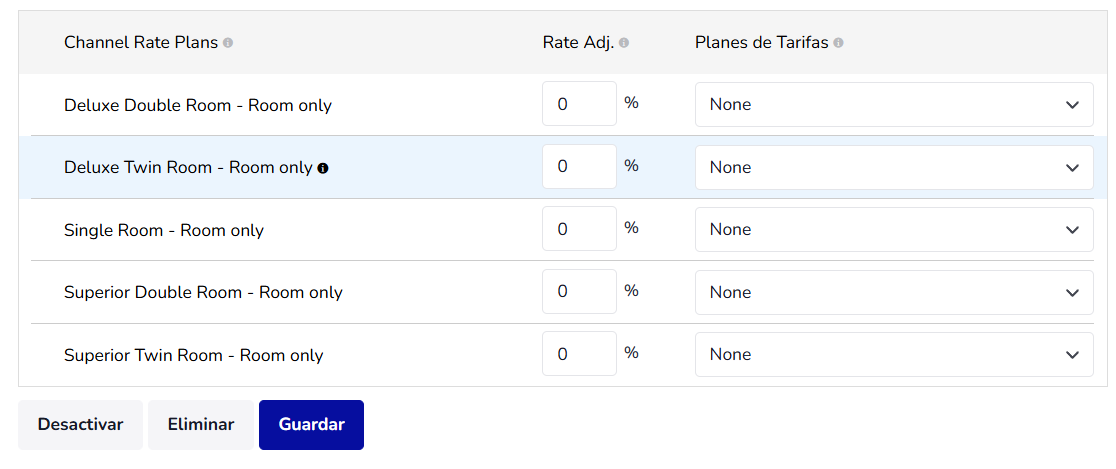Image resolution: width=1116 pixels, height=469 pixels.
Task: Open Superior Twin Room rate plan dropdown
Action: [x=894, y=355]
